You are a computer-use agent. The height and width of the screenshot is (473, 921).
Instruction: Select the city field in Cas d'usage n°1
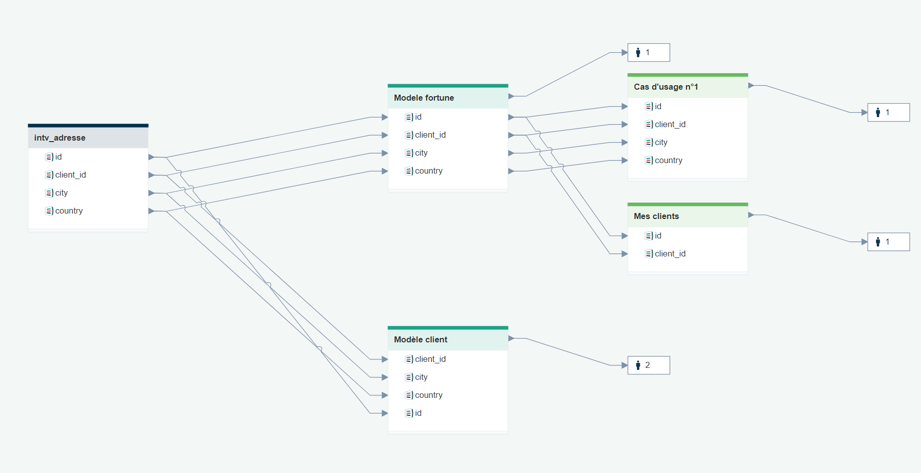click(688, 142)
